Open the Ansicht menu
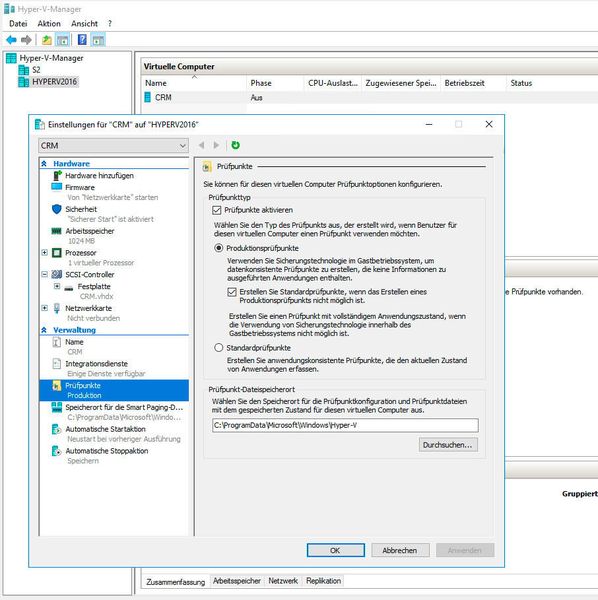 [x=84, y=24]
